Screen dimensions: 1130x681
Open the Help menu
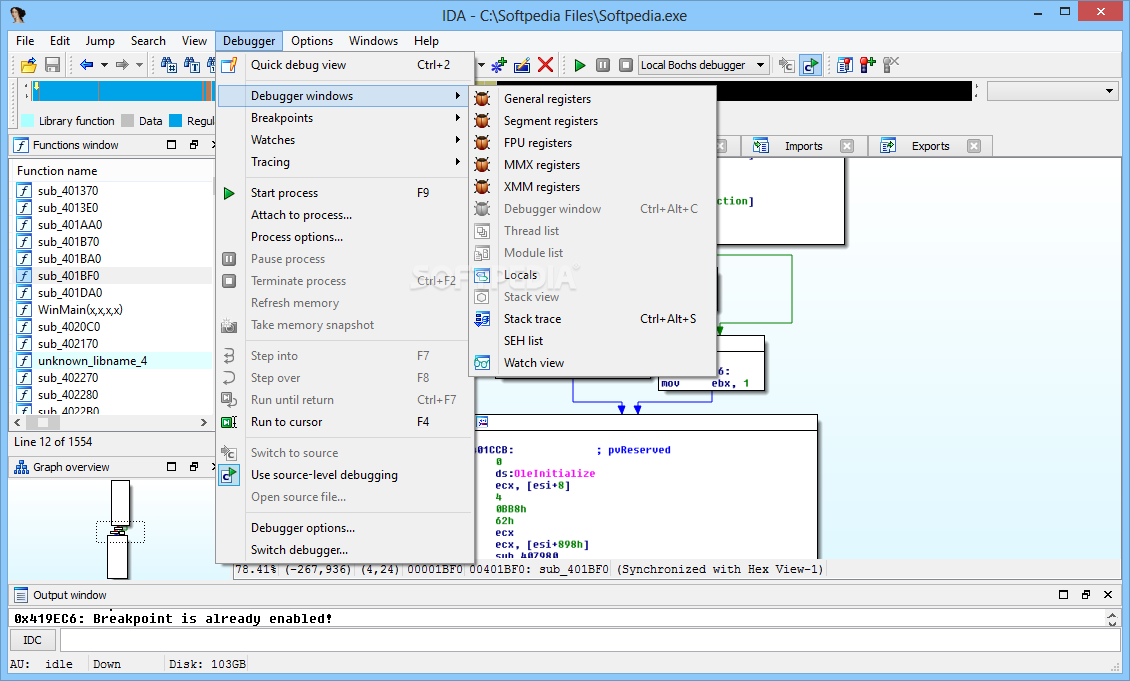click(x=426, y=41)
